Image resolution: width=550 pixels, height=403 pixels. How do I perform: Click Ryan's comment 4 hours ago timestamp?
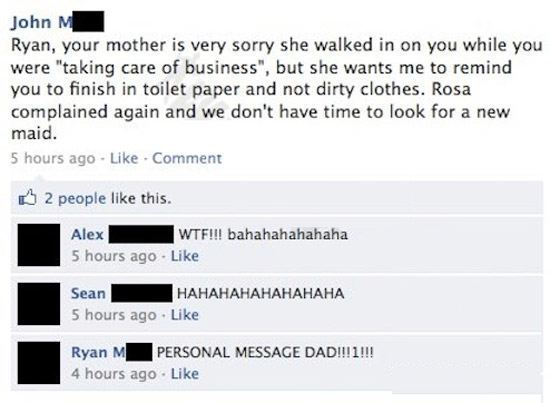tap(114, 374)
